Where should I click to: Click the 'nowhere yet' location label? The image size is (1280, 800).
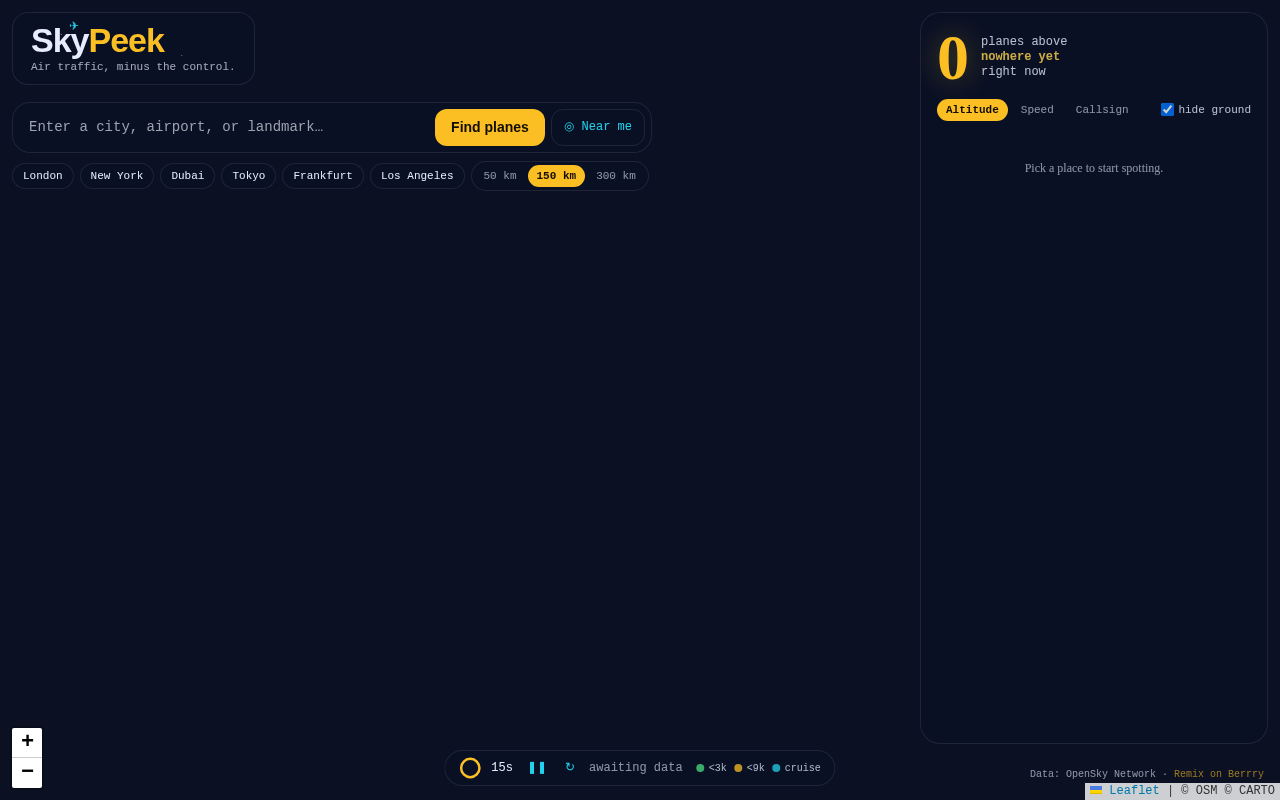(1020, 57)
